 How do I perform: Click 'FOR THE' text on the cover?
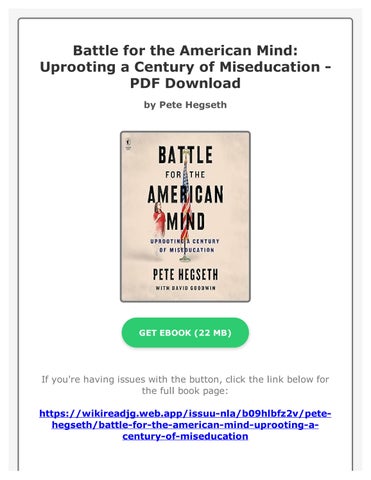[185, 175]
